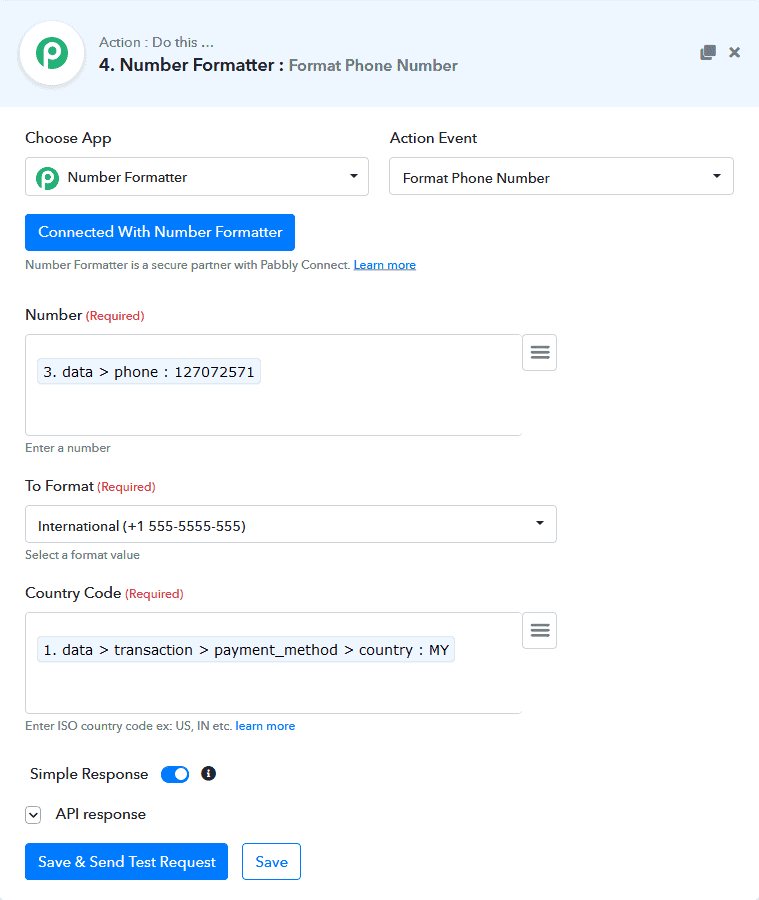Click the Connected With Number Formatter button
The height and width of the screenshot is (900, 759).
[x=160, y=232]
